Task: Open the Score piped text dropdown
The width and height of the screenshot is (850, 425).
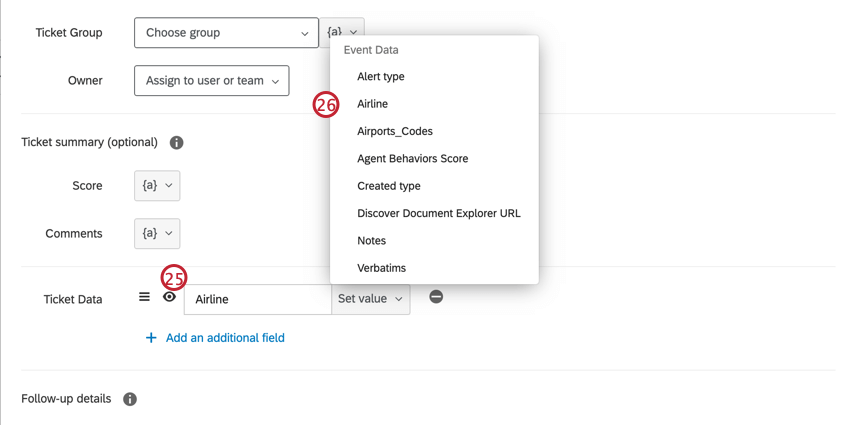Action: point(157,186)
